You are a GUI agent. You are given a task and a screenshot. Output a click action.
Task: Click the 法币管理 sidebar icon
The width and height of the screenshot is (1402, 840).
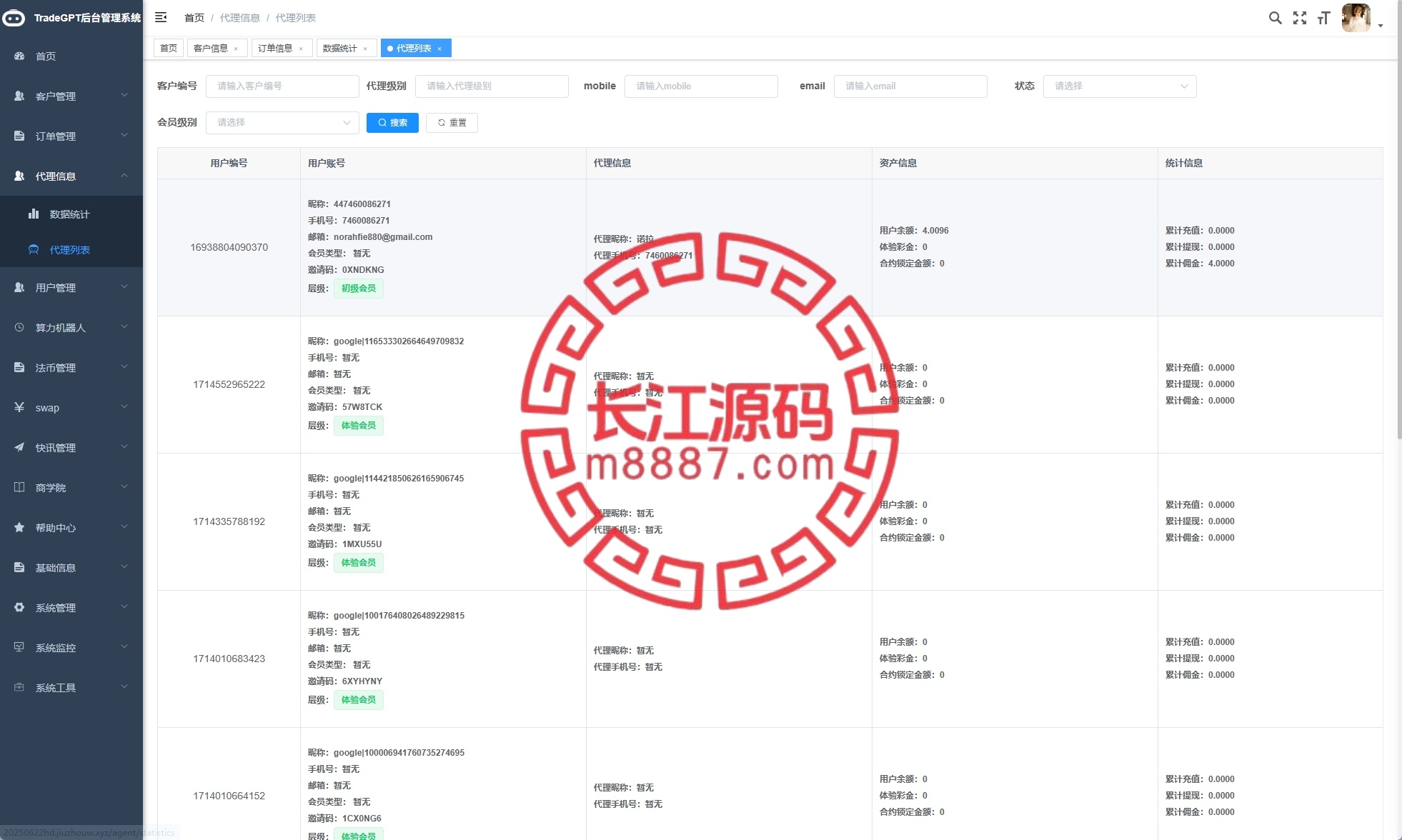coord(19,367)
